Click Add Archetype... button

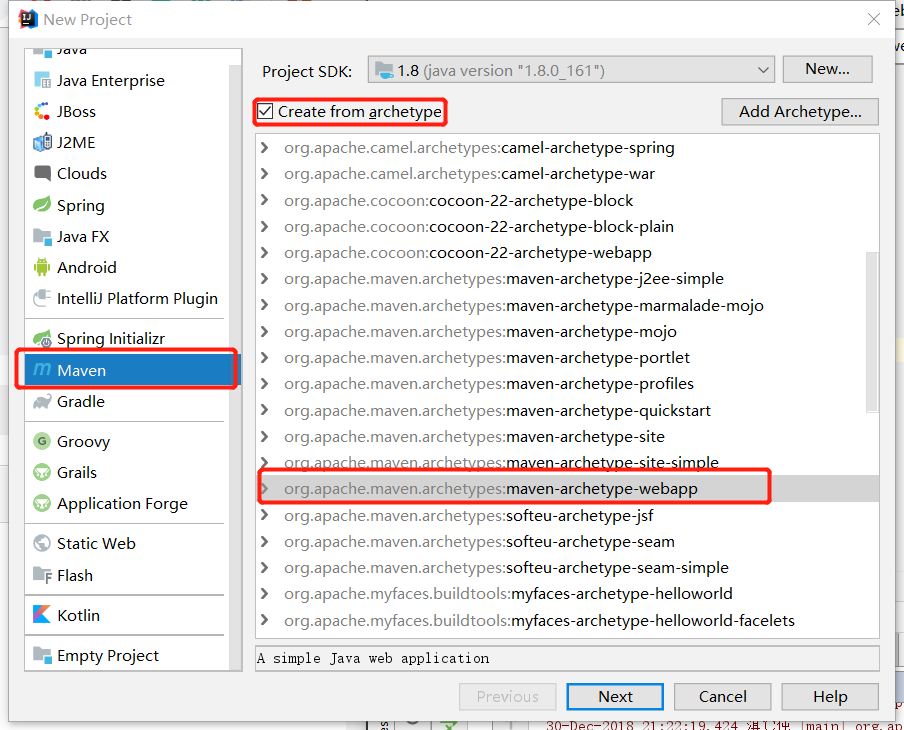[x=800, y=111]
